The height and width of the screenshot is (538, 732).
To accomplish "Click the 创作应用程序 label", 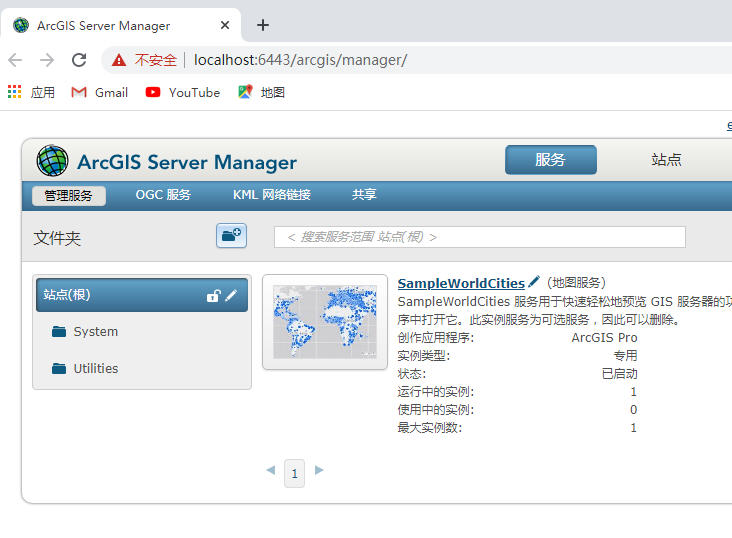I will [x=436, y=338].
